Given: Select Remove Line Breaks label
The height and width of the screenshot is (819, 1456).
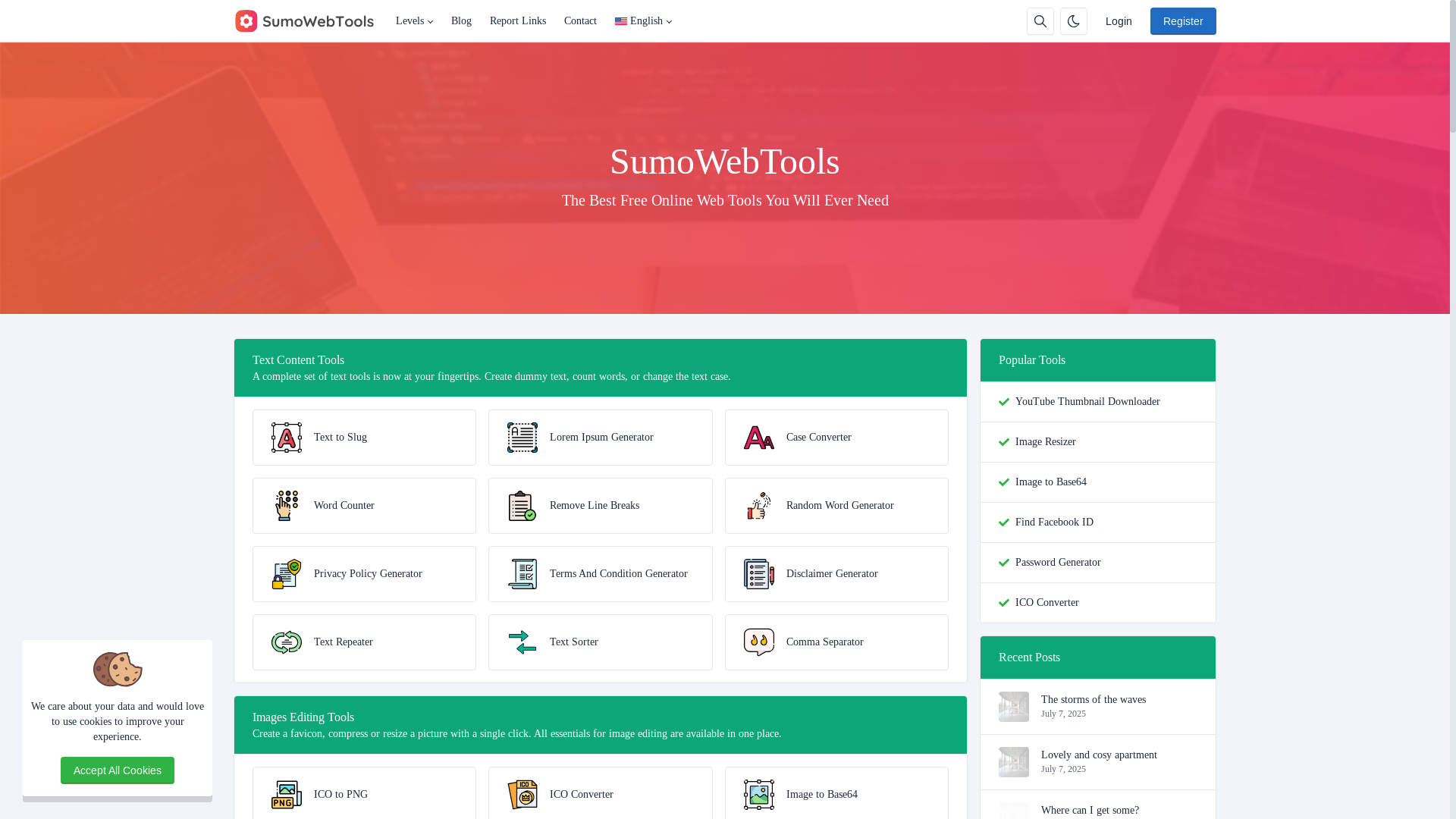Looking at the screenshot, I should [595, 506].
